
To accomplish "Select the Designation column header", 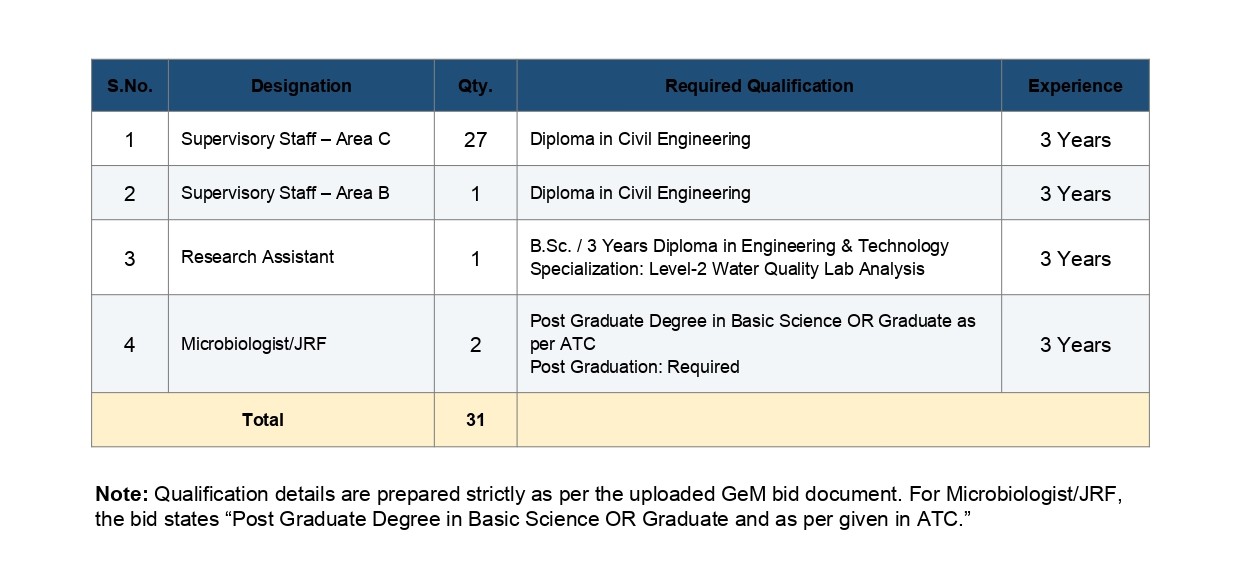I will pyautogui.click(x=301, y=86).
